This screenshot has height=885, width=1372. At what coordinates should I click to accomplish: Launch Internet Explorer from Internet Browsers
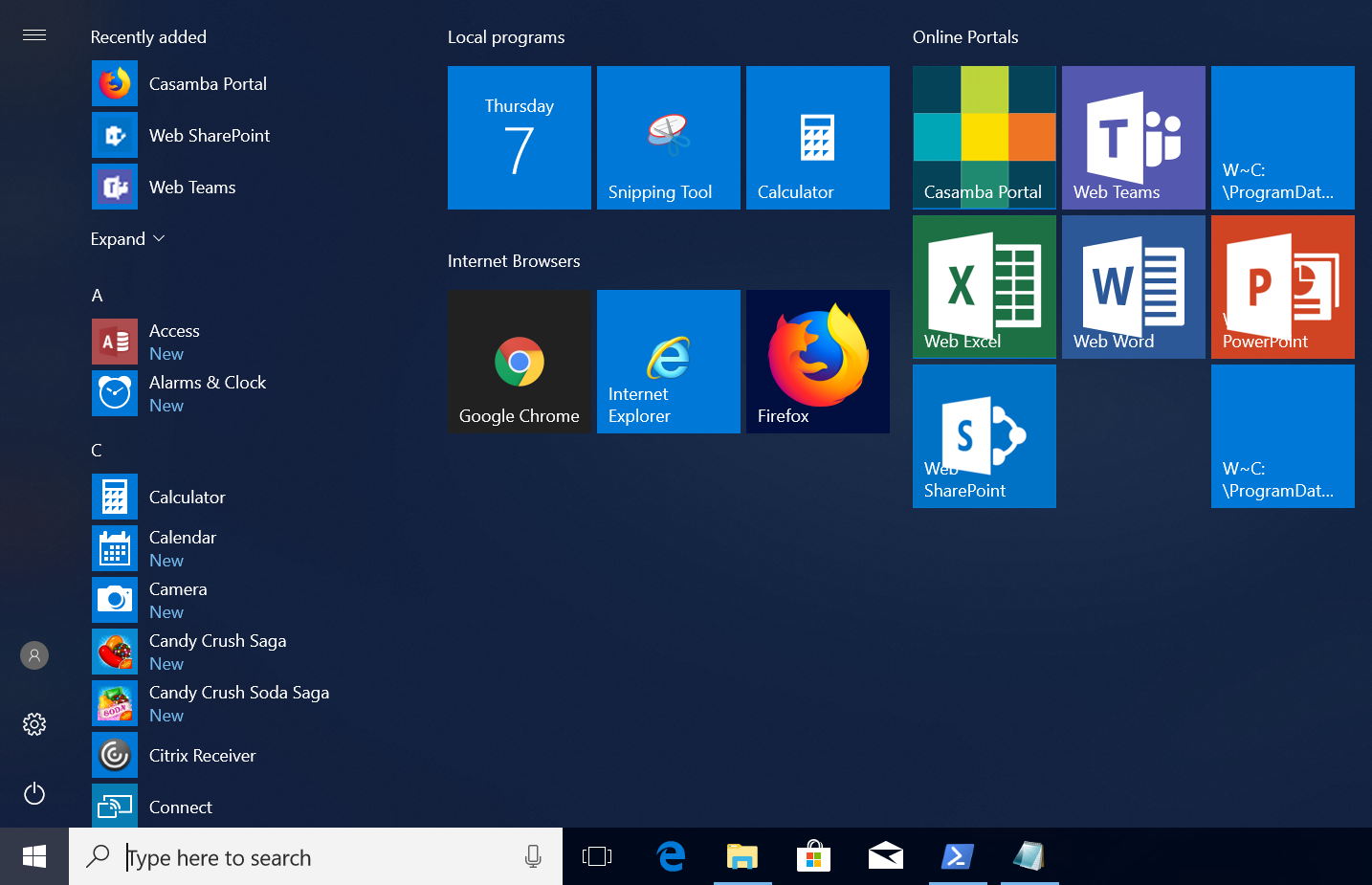[x=668, y=362]
